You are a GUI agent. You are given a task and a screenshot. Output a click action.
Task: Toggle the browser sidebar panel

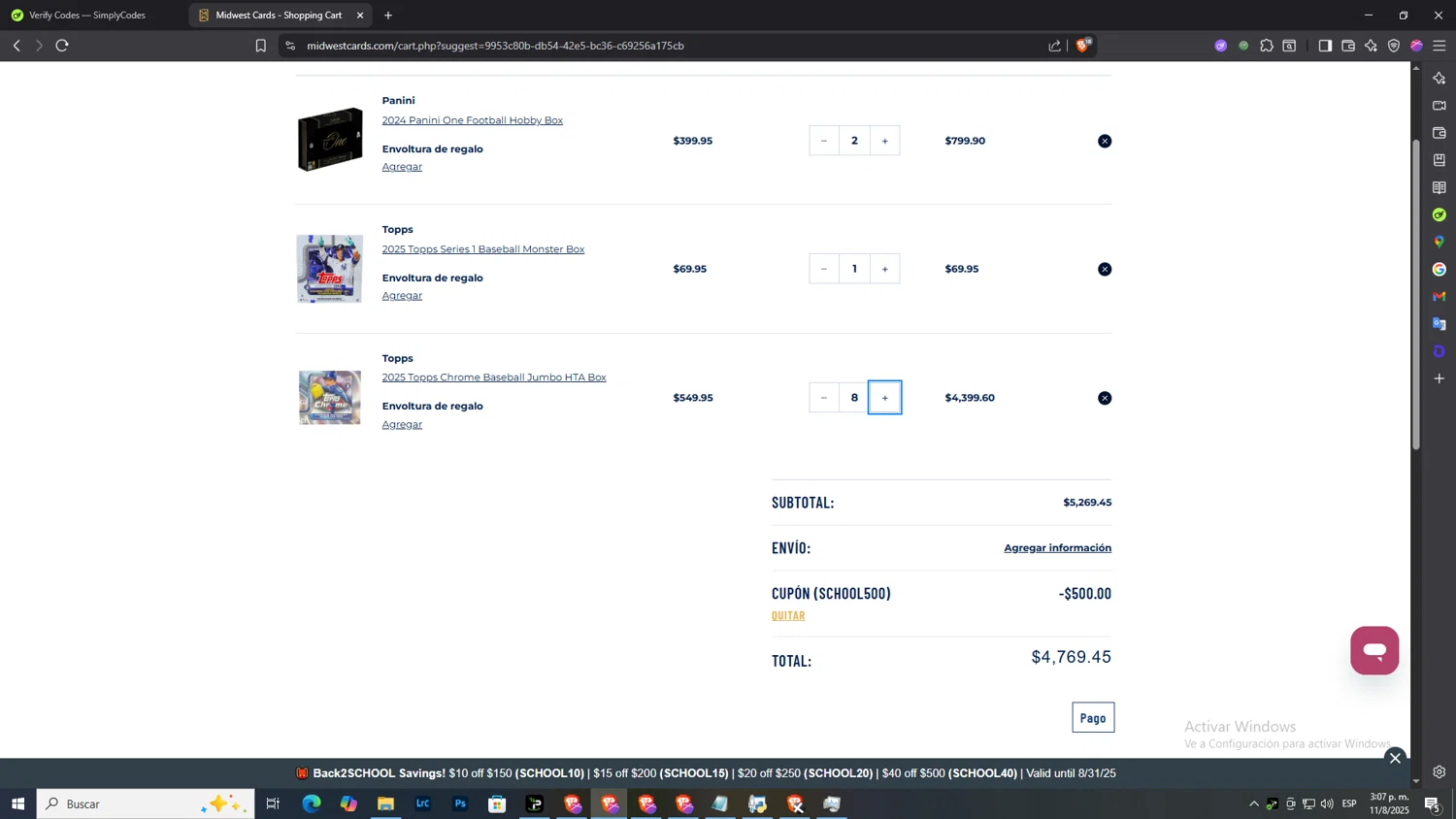tap(1325, 46)
